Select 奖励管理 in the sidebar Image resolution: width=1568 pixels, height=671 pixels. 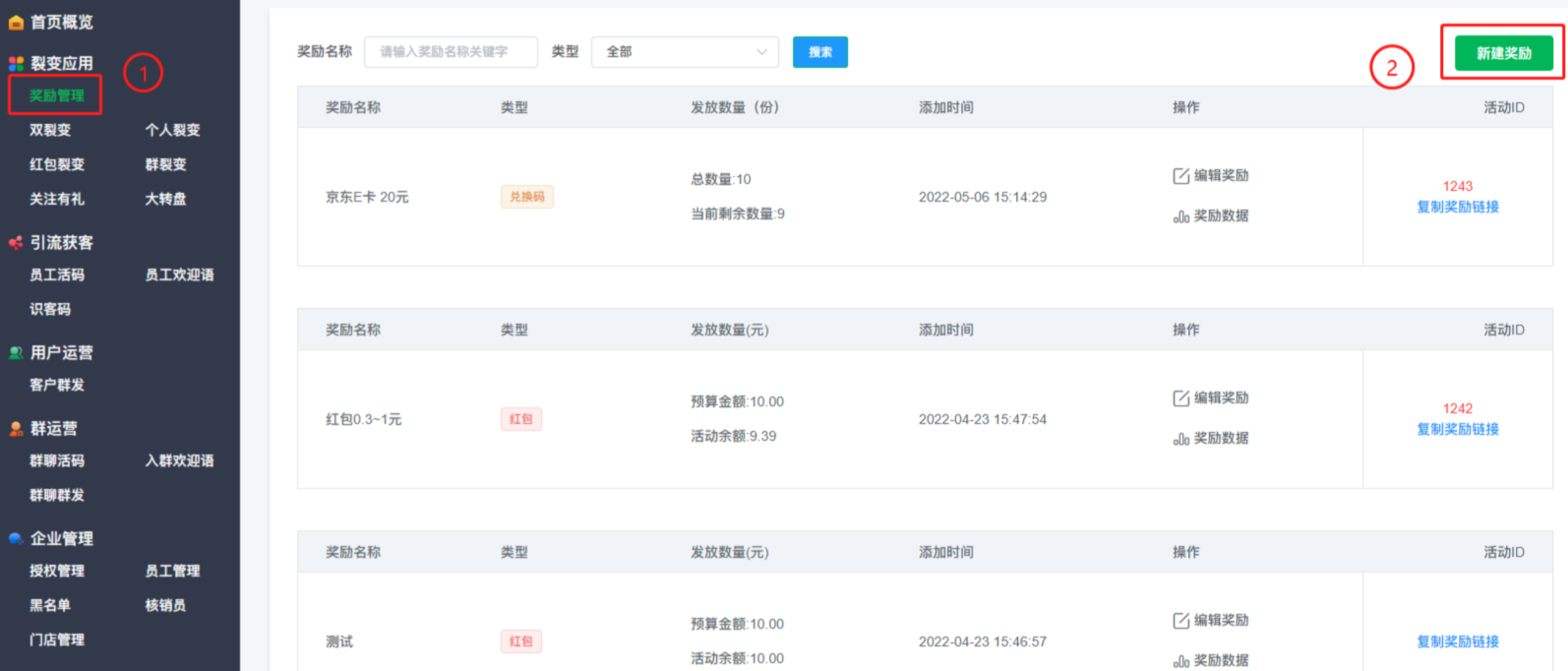coord(57,95)
